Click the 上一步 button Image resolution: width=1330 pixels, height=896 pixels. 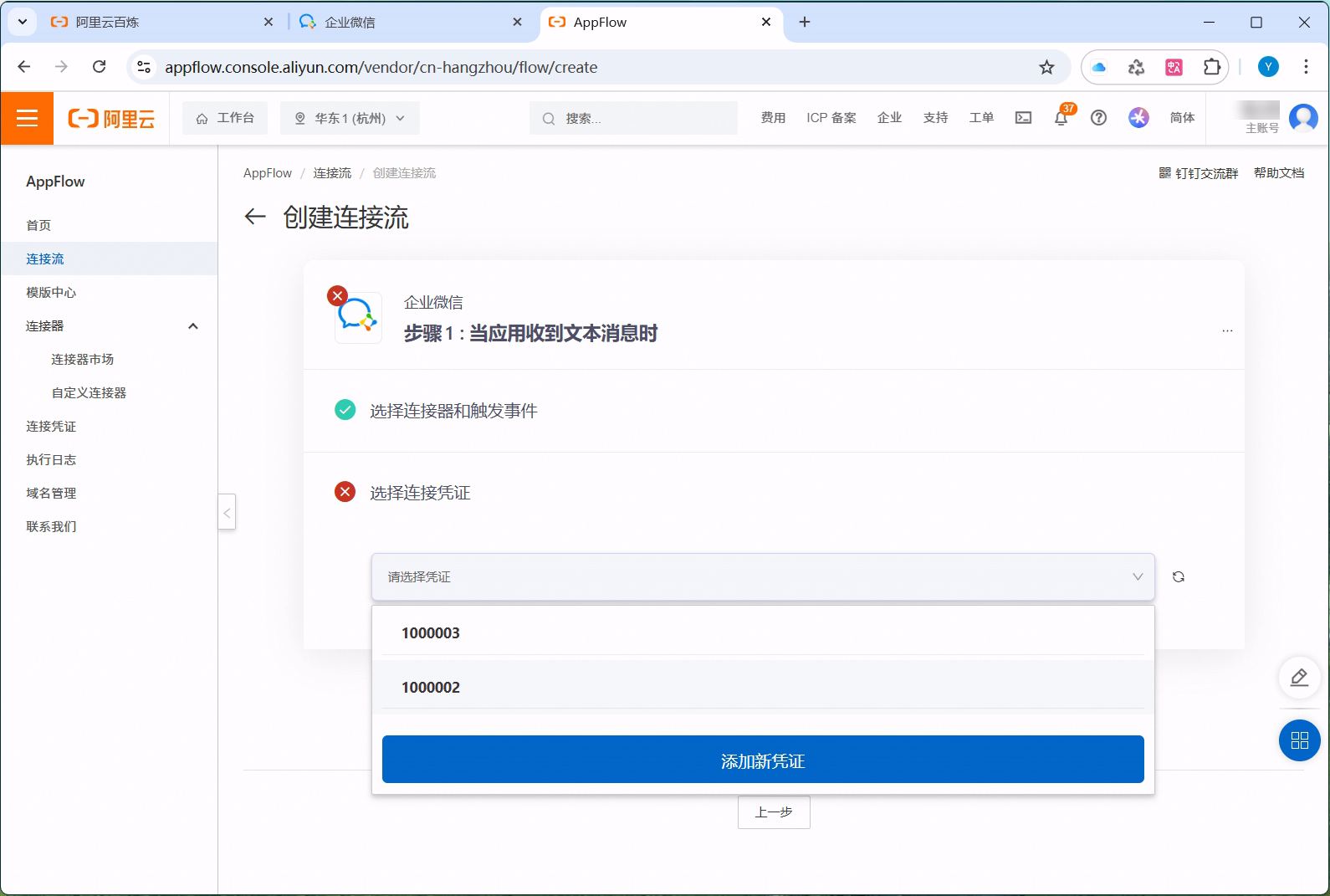point(774,812)
